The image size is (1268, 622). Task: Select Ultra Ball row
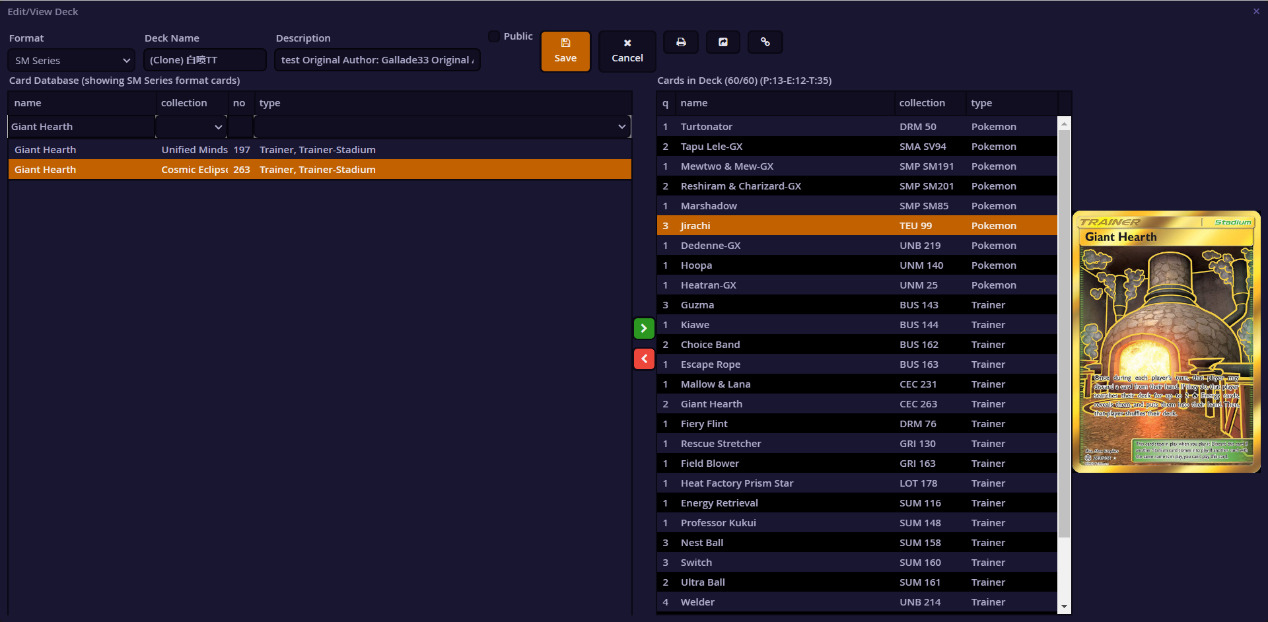857,582
